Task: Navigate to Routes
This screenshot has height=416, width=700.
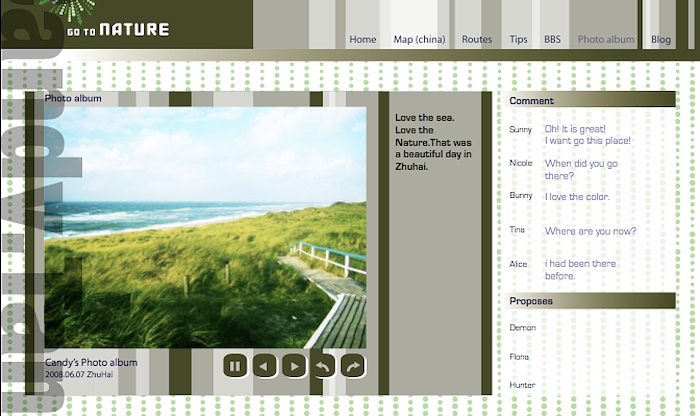Action: 477,39
